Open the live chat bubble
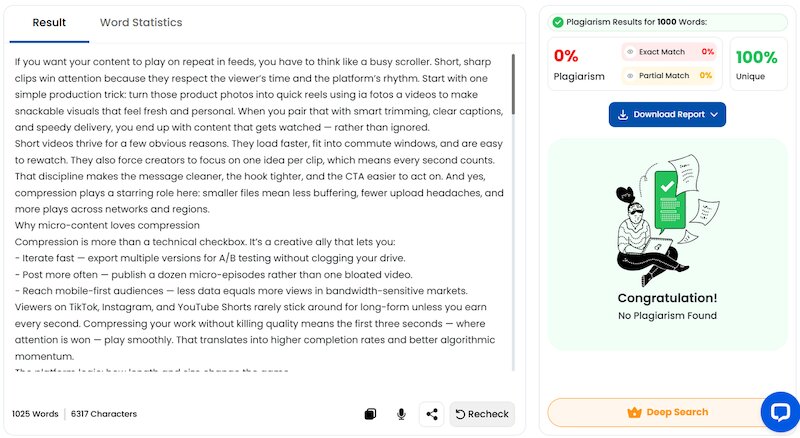 (x=777, y=411)
